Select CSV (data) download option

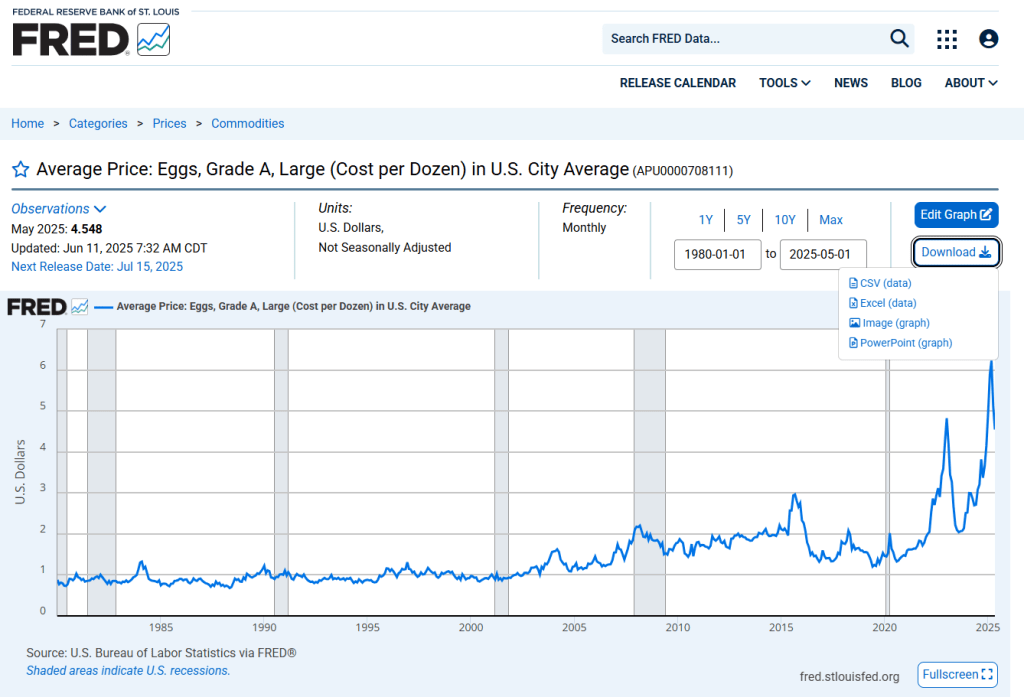[x=885, y=283]
